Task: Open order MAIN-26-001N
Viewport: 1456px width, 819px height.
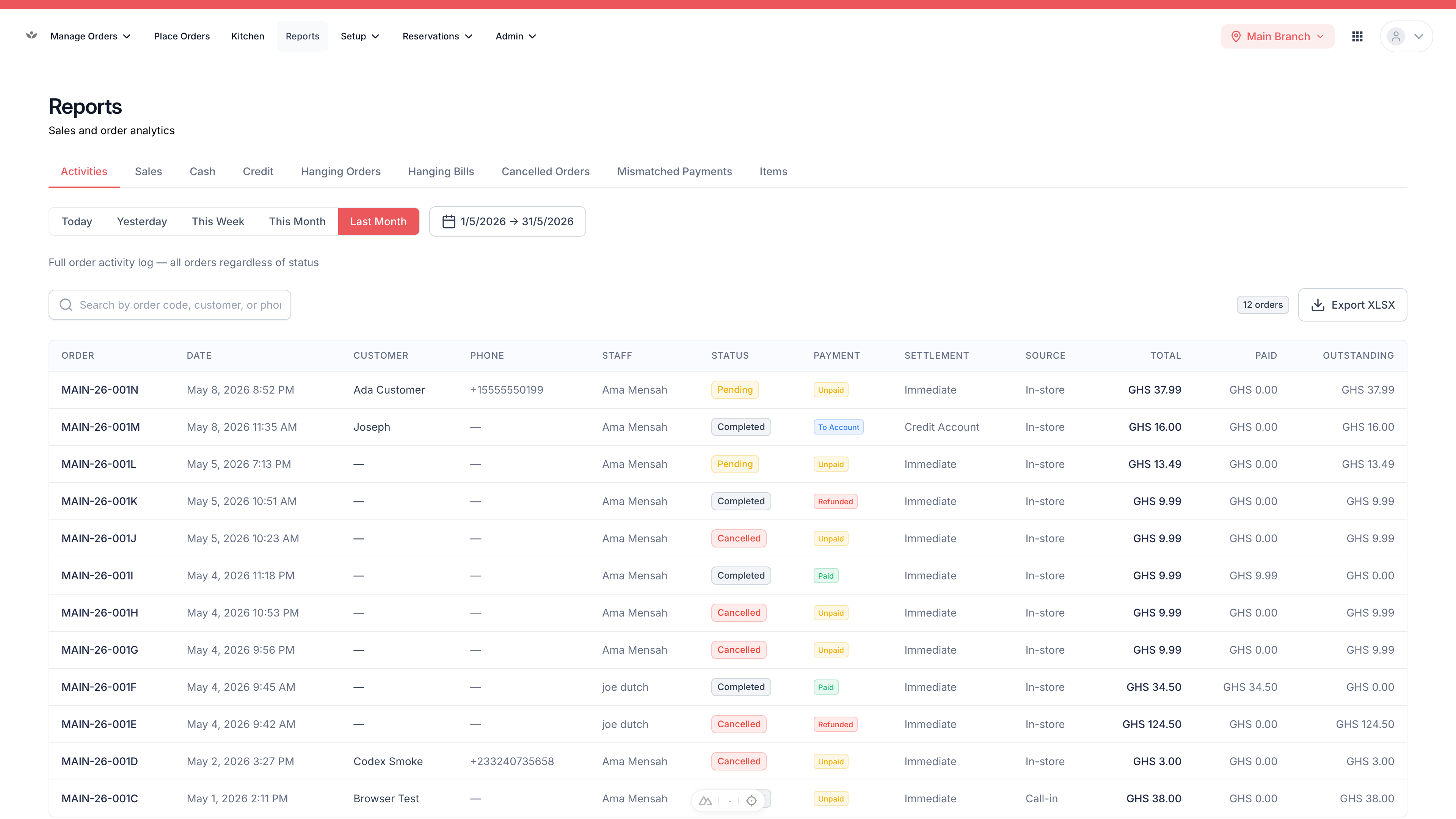Action: click(99, 390)
